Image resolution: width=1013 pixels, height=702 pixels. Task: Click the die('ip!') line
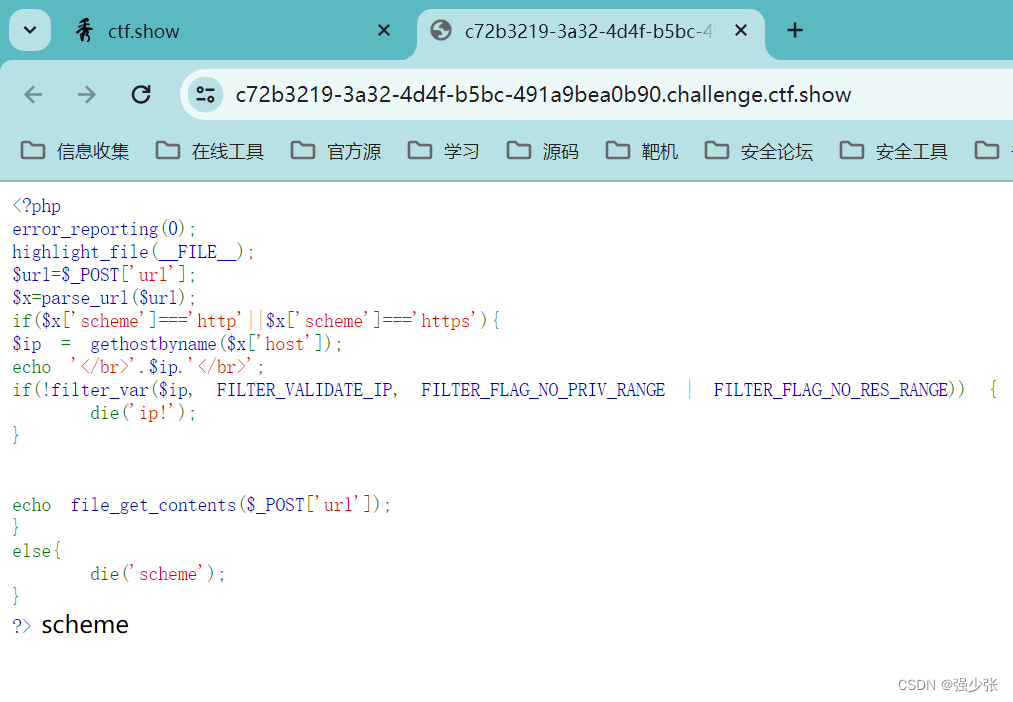click(143, 413)
